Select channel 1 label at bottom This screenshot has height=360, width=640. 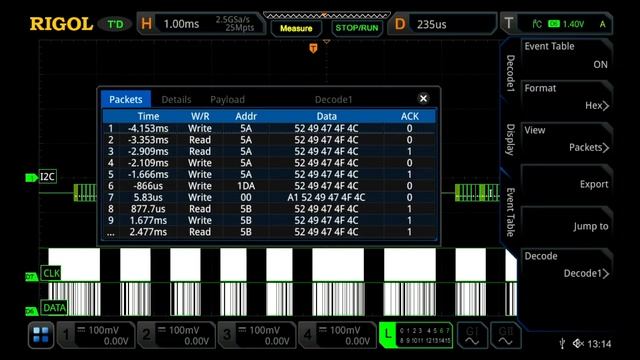(x=66, y=335)
